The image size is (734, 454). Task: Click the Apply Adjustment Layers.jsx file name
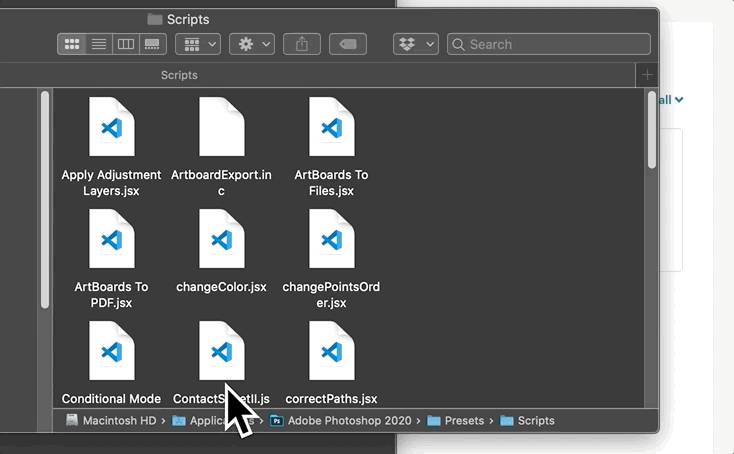(x=111, y=183)
